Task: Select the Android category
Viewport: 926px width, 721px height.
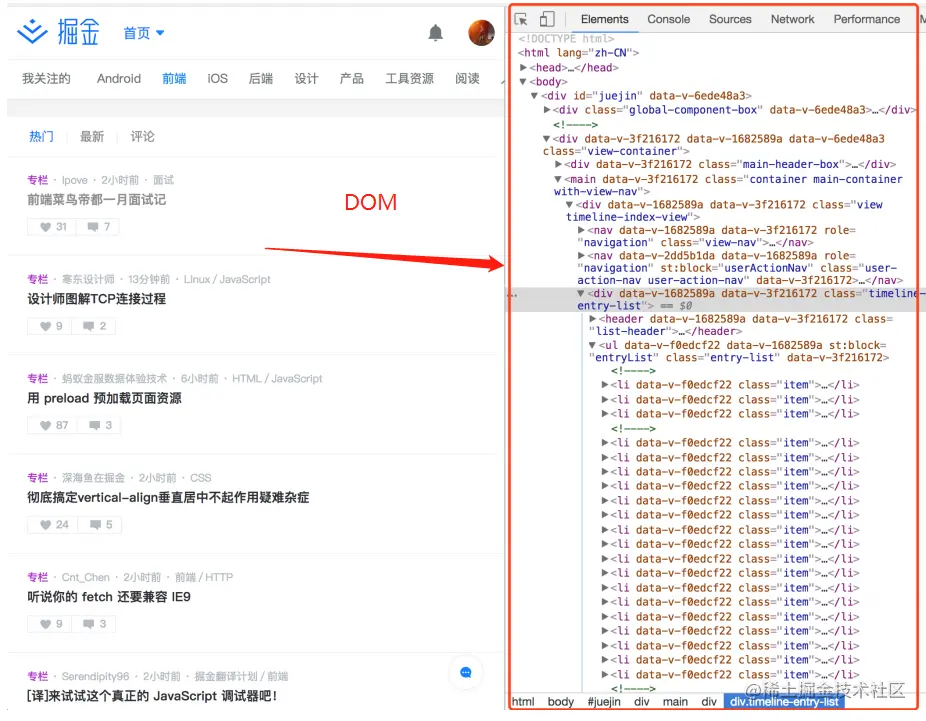Action: click(x=119, y=79)
